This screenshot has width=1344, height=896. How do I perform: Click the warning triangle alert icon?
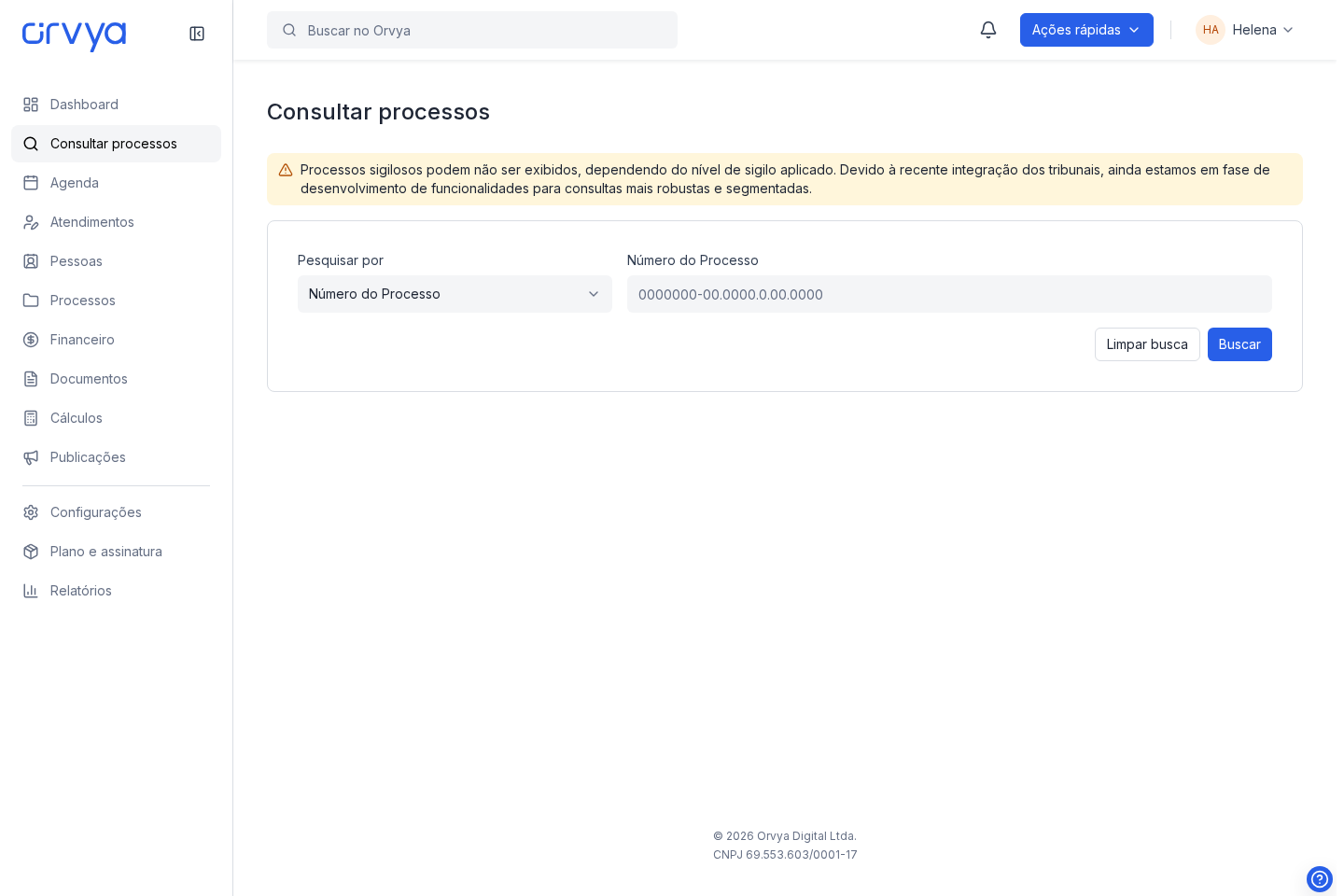tap(286, 170)
